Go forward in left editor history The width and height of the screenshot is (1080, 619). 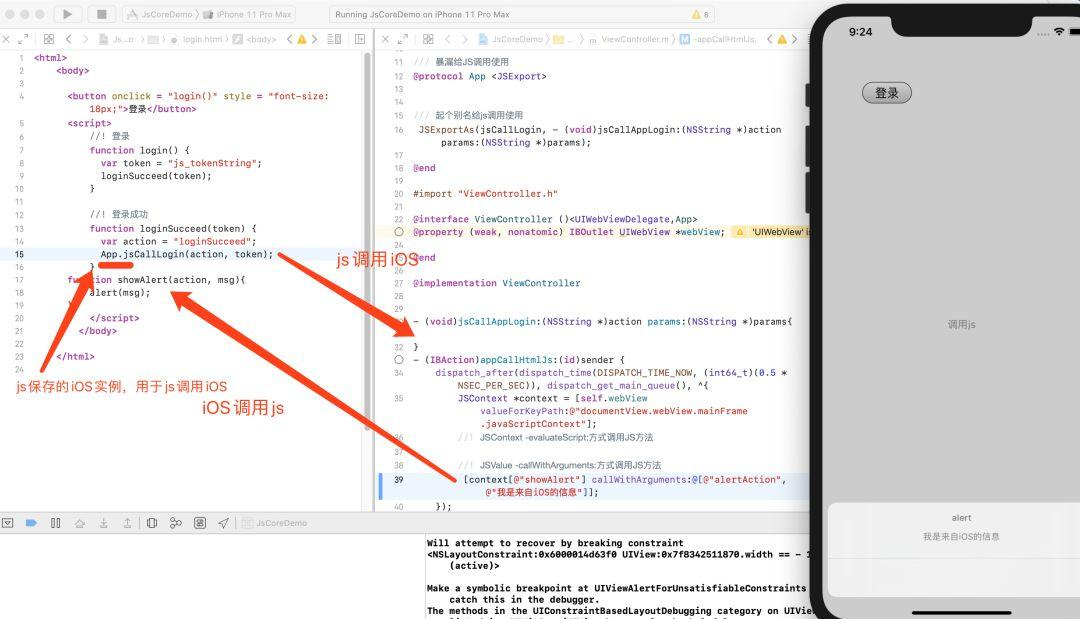(85, 39)
